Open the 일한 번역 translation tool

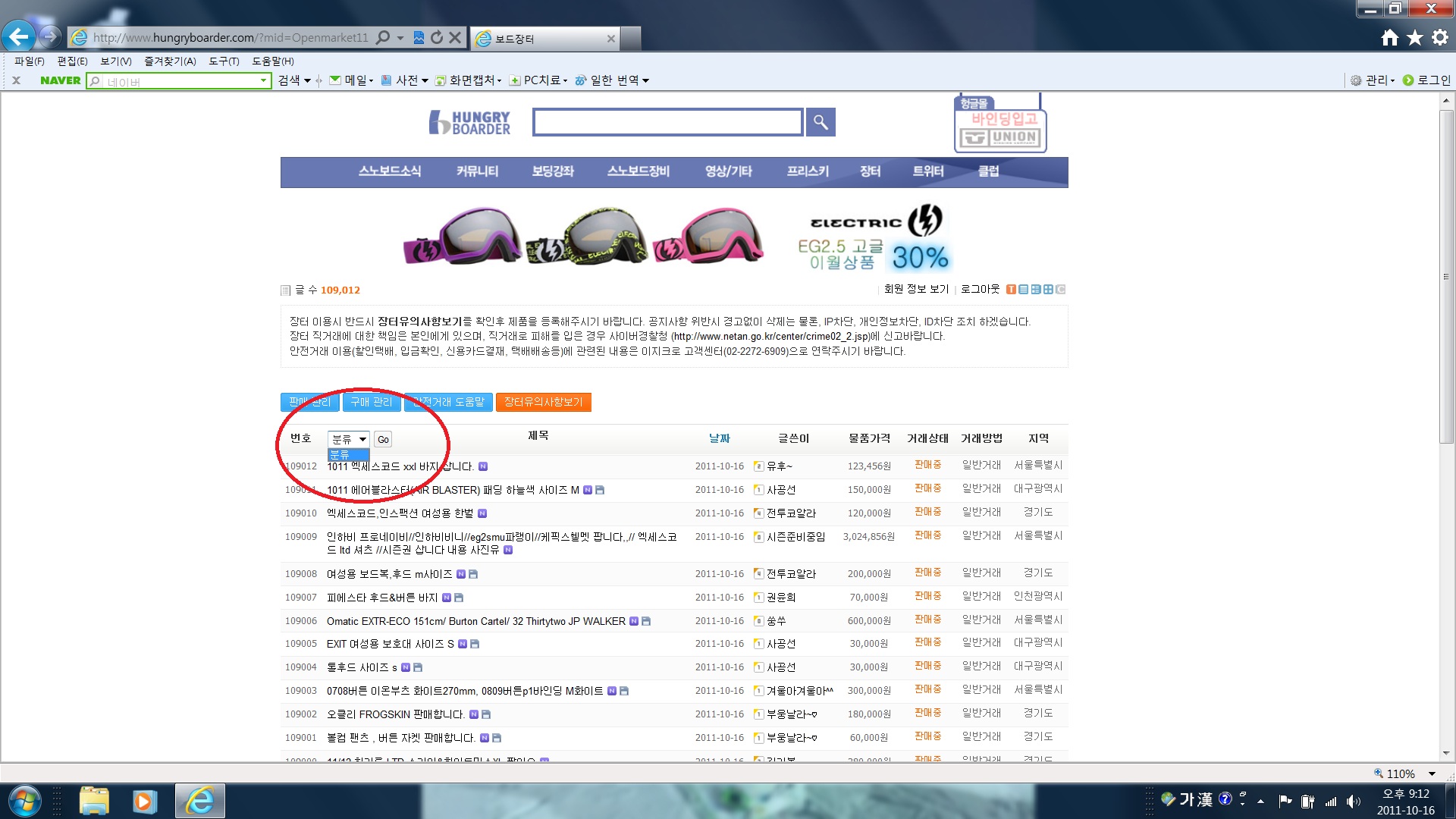point(612,80)
